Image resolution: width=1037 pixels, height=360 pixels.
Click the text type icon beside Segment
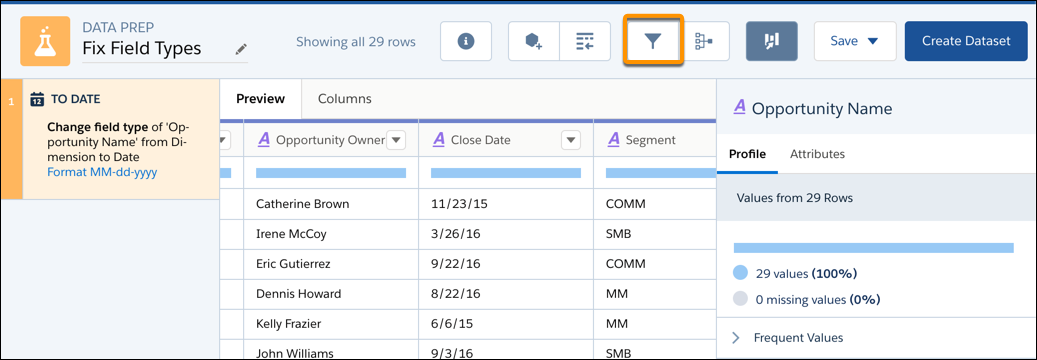tap(614, 140)
